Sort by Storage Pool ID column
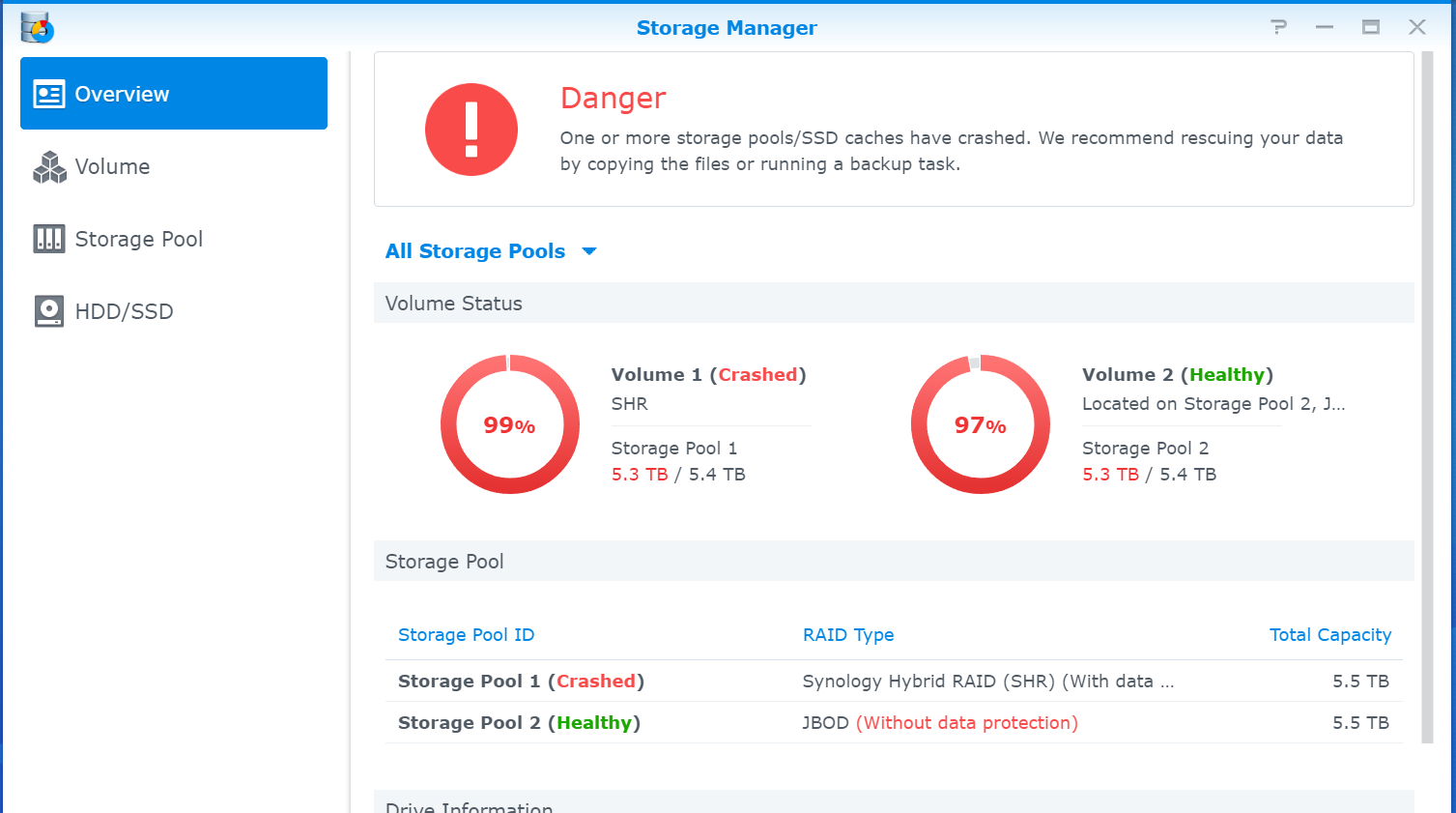Screen dimensions: 1456x813 [x=466, y=635]
